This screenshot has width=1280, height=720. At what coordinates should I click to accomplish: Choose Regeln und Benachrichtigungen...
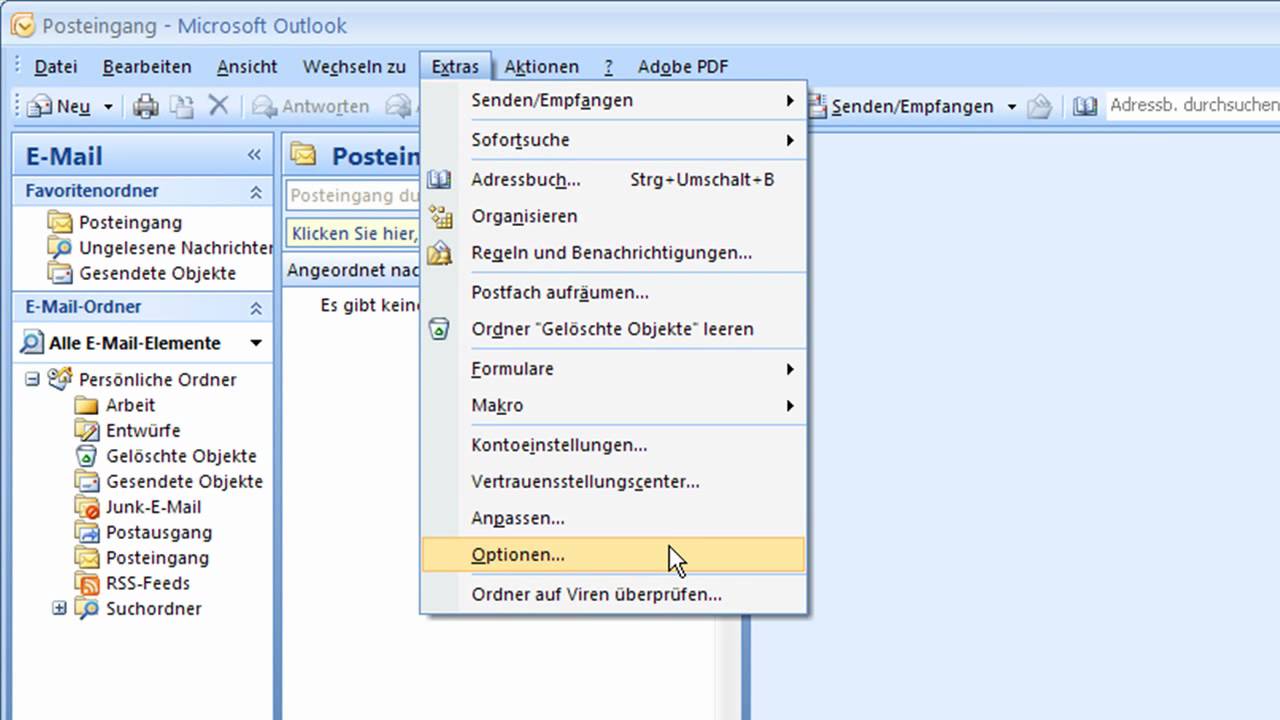[613, 253]
